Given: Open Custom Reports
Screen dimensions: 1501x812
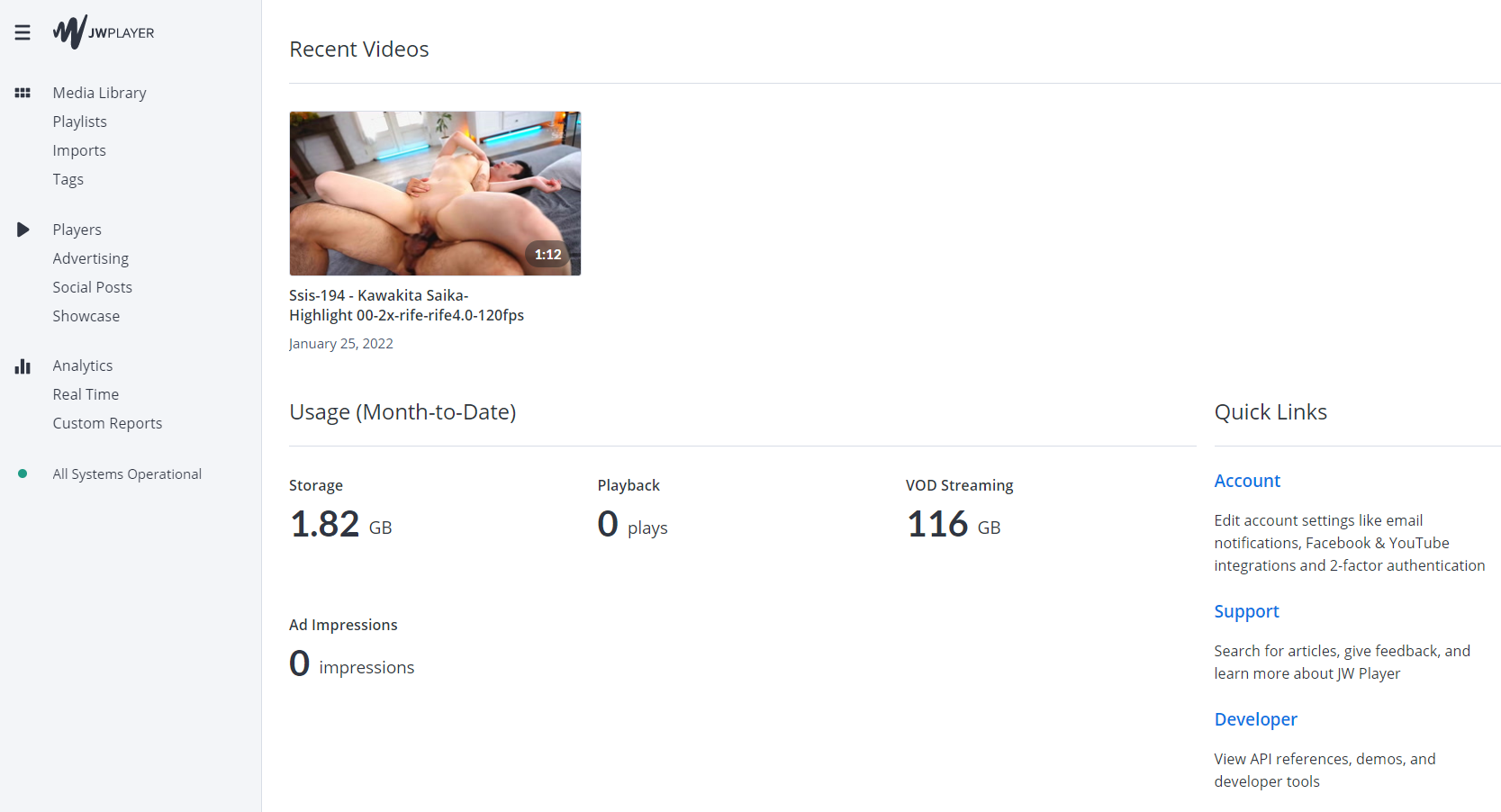Looking at the screenshot, I should pos(107,423).
